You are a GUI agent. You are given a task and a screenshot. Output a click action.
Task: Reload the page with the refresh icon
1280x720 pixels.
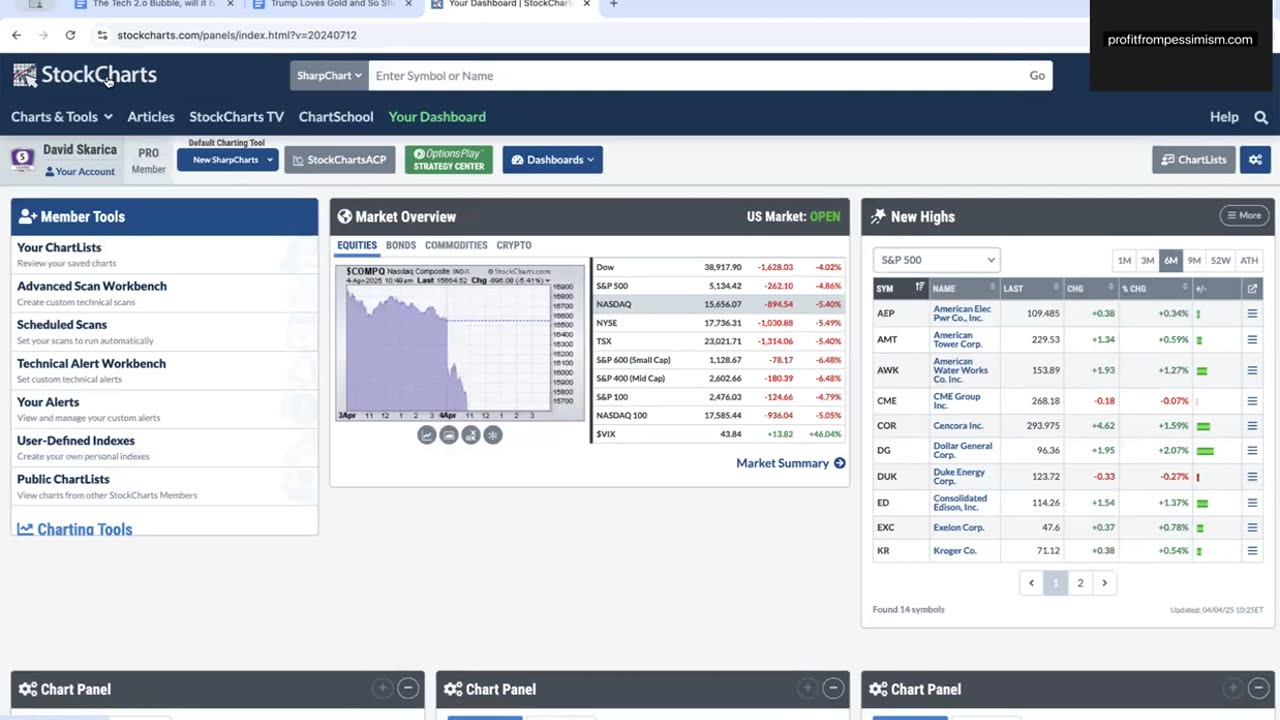click(70, 35)
